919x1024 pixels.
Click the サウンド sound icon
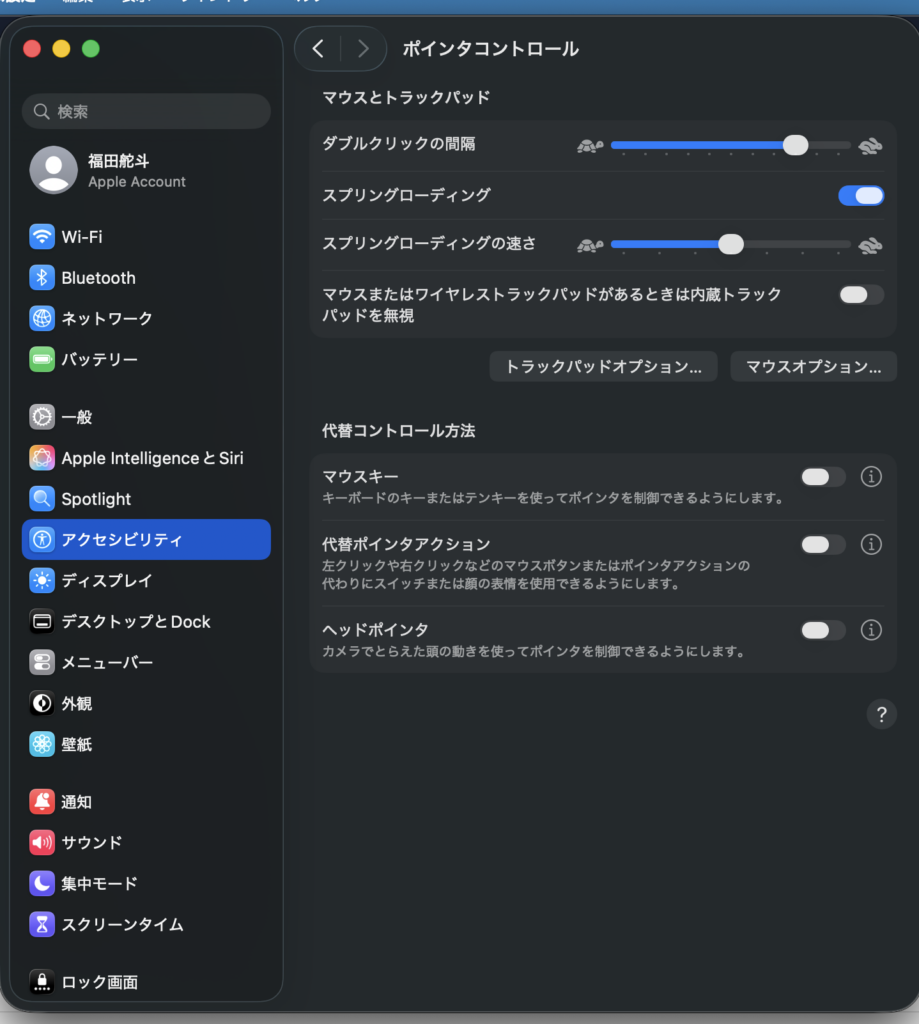[x=42, y=842]
